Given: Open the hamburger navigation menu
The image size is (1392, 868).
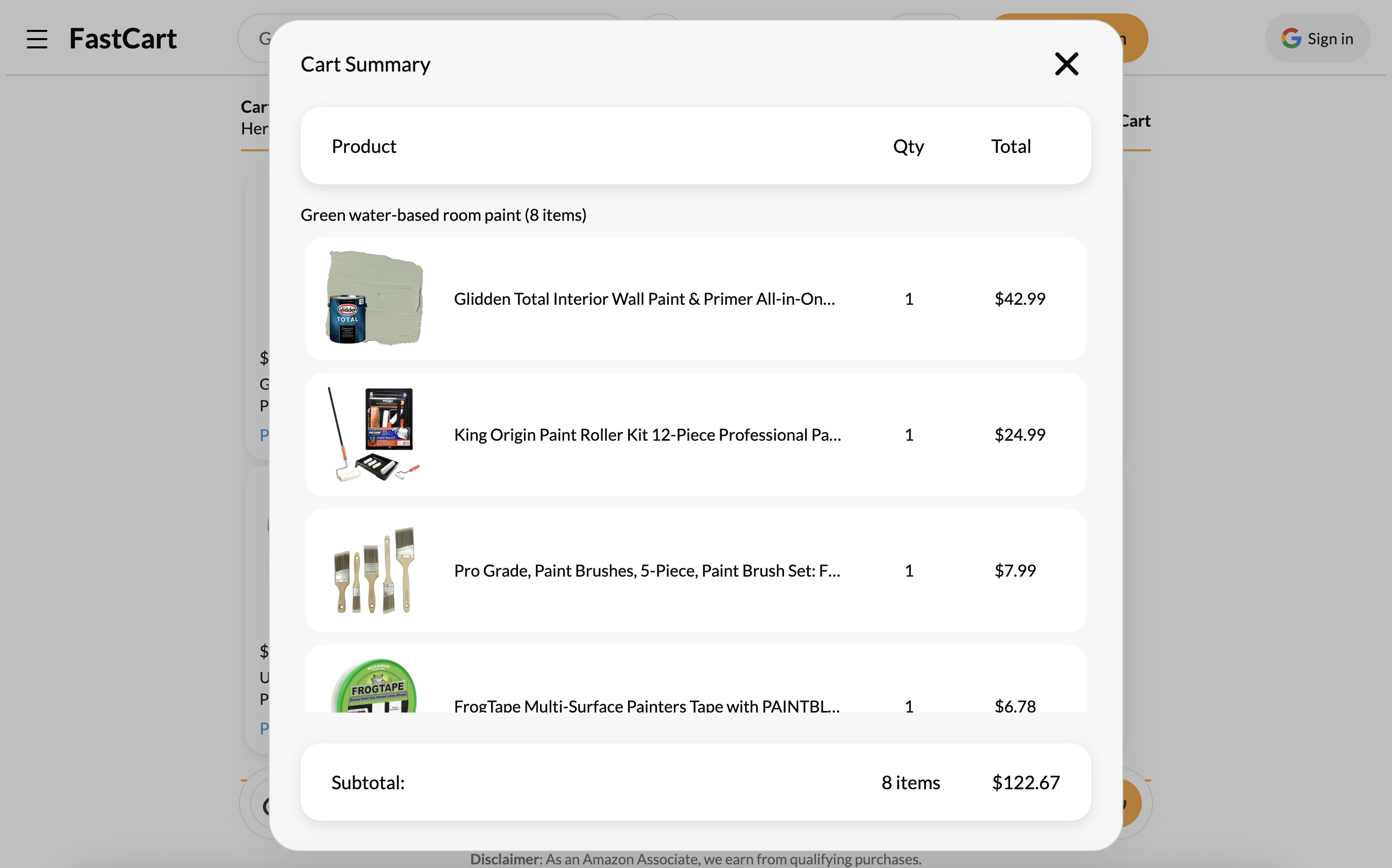Looking at the screenshot, I should 37,38.
